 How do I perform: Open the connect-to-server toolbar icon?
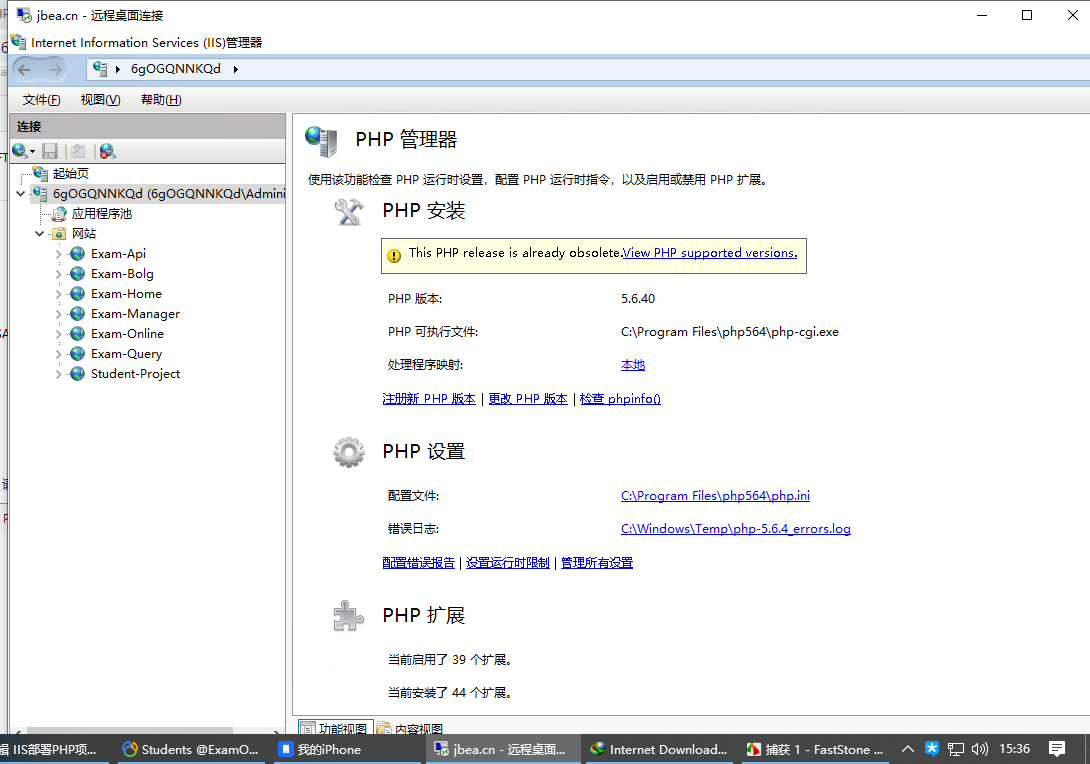coord(20,151)
